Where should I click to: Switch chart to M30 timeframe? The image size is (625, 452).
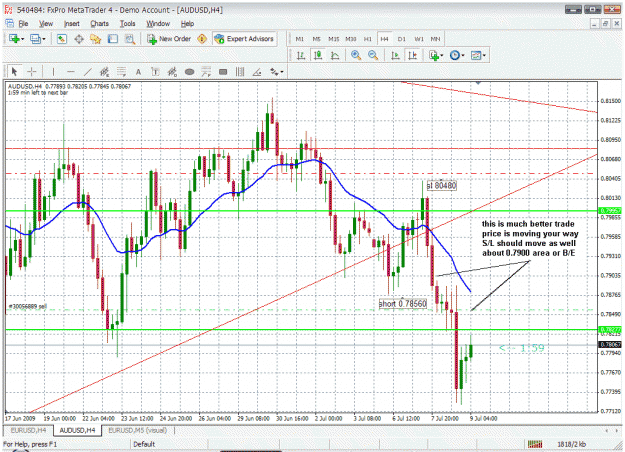[350, 39]
